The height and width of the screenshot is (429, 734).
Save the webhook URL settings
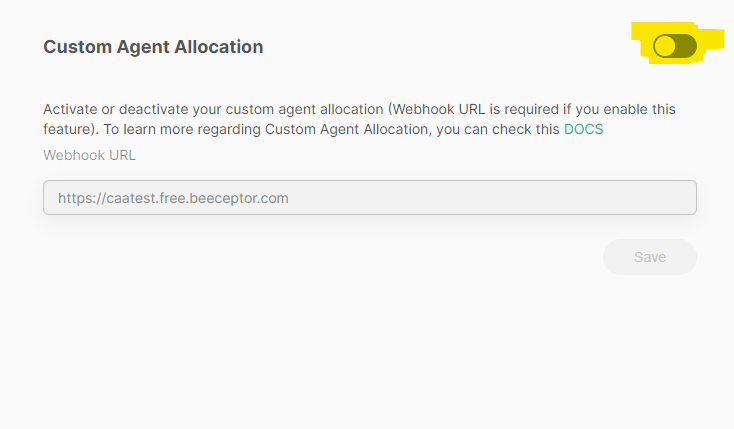[649, 257]
